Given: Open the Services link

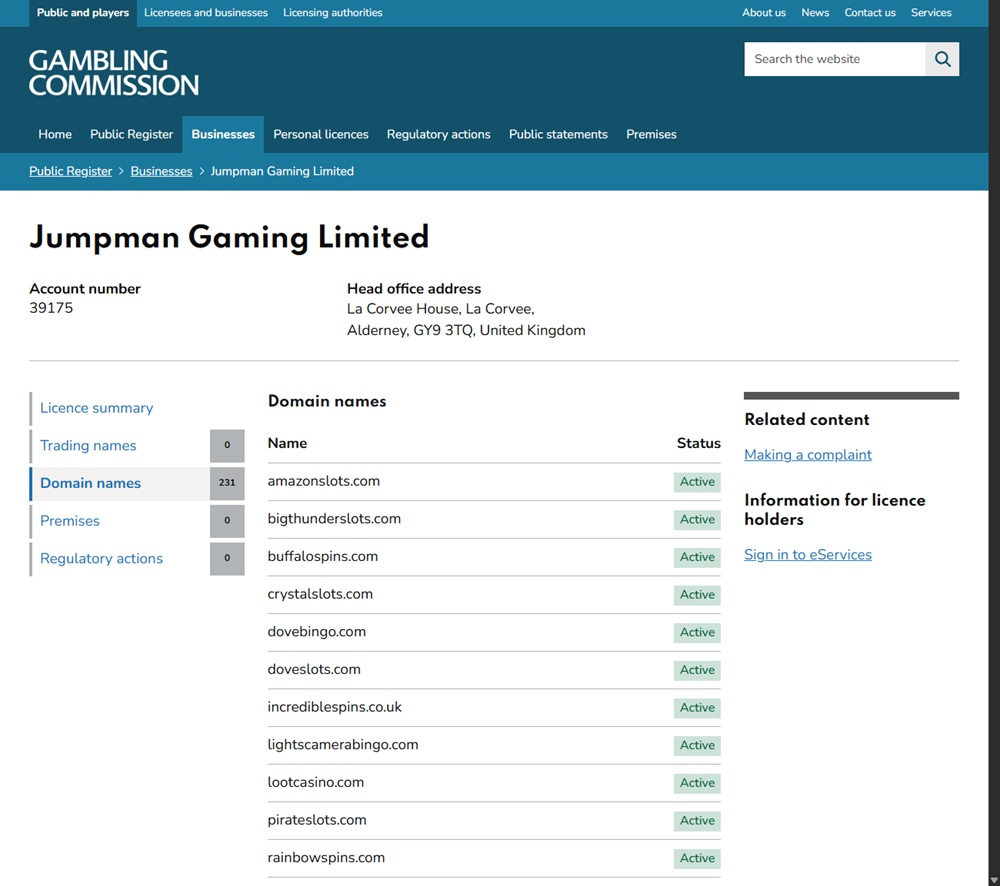Looking at the screenshot, I should pos(930,13).
